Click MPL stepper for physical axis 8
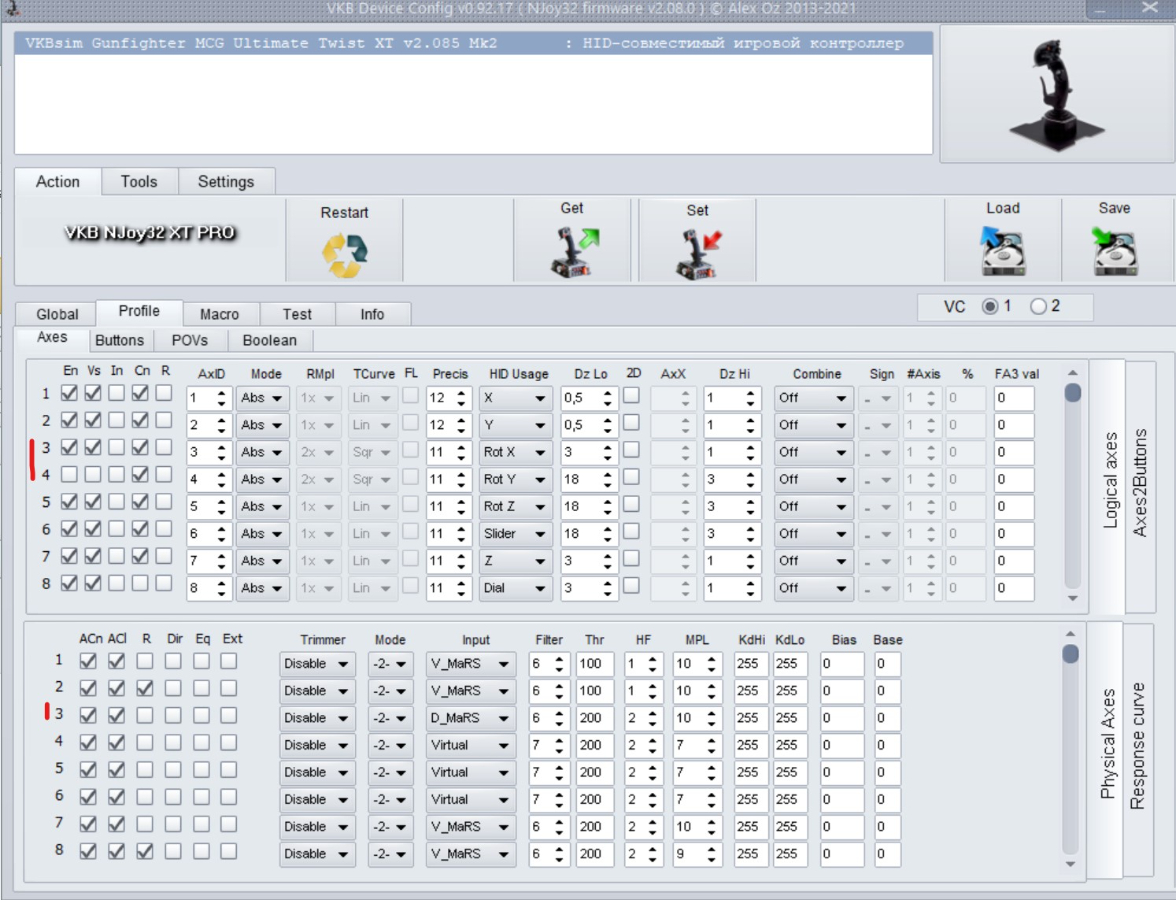 (x=711, y=854)
